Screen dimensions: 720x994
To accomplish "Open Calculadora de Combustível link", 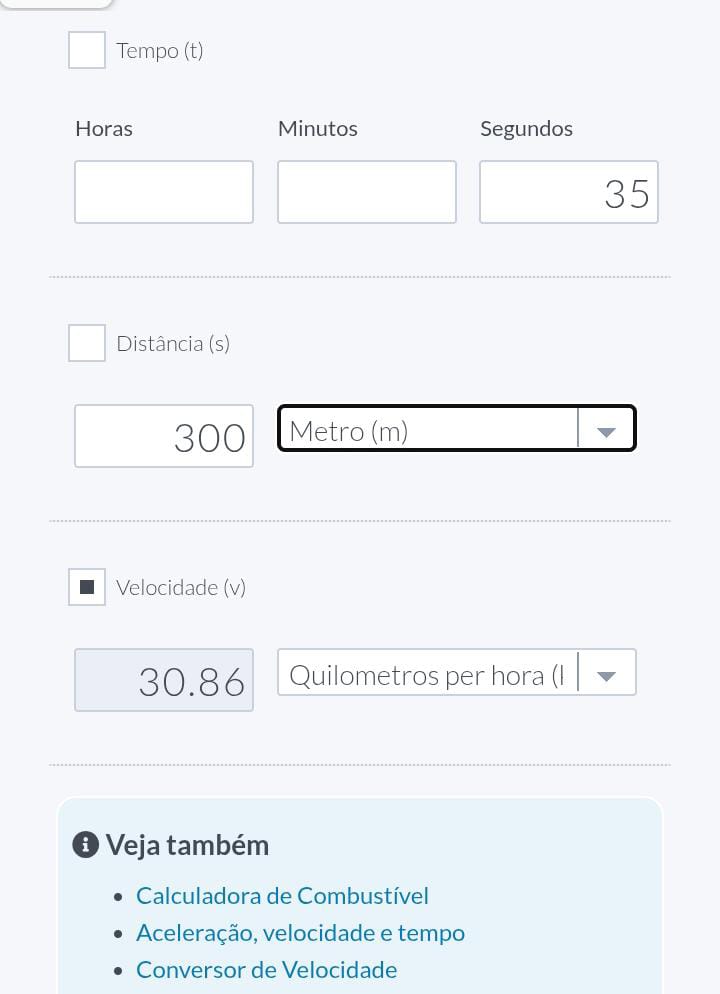I will click(x=282, y=895).
